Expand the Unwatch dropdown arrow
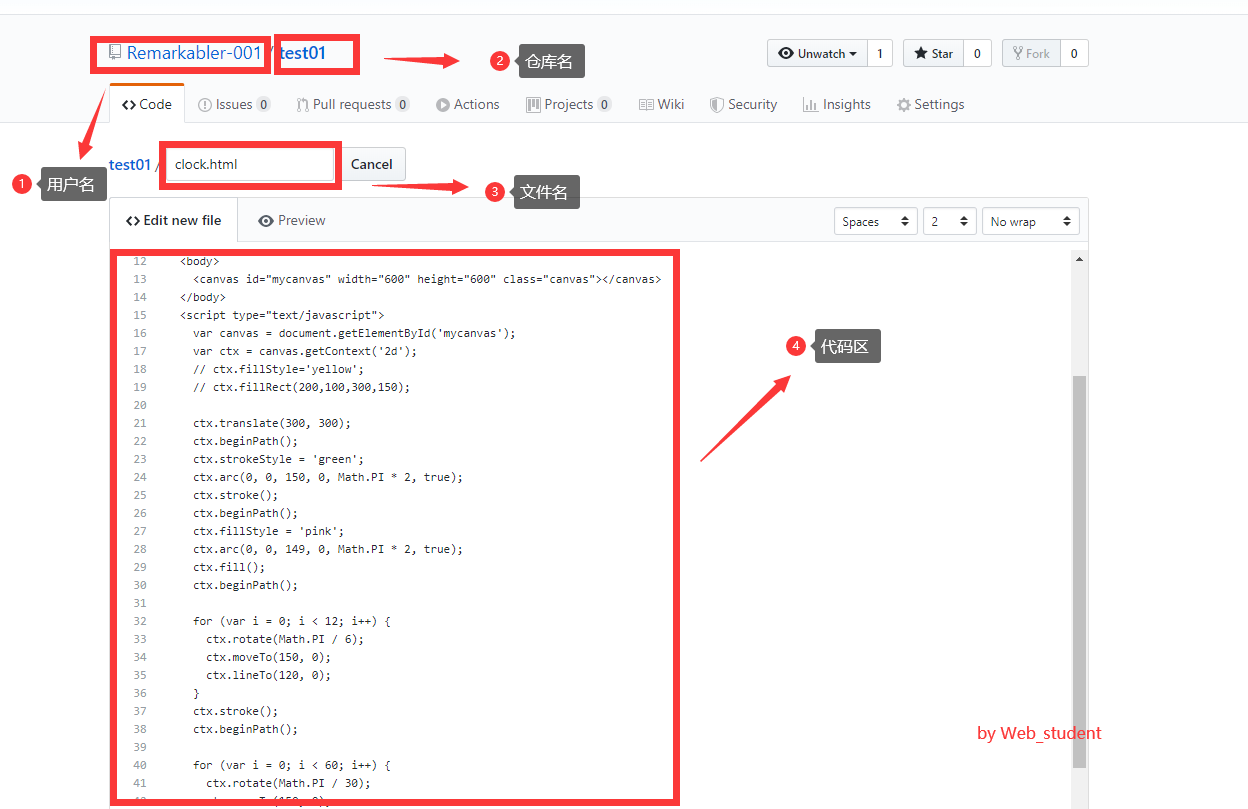Screen dimensions: 1248x809 pos(852,53)
